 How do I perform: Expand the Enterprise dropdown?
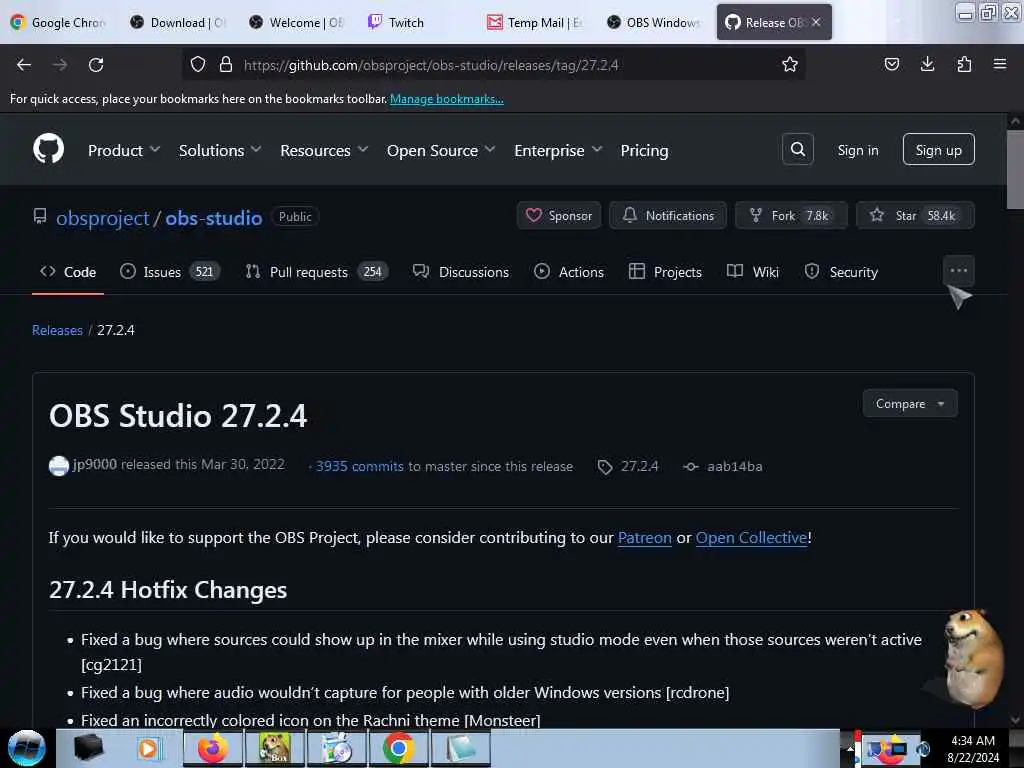[x=558, y=150]
